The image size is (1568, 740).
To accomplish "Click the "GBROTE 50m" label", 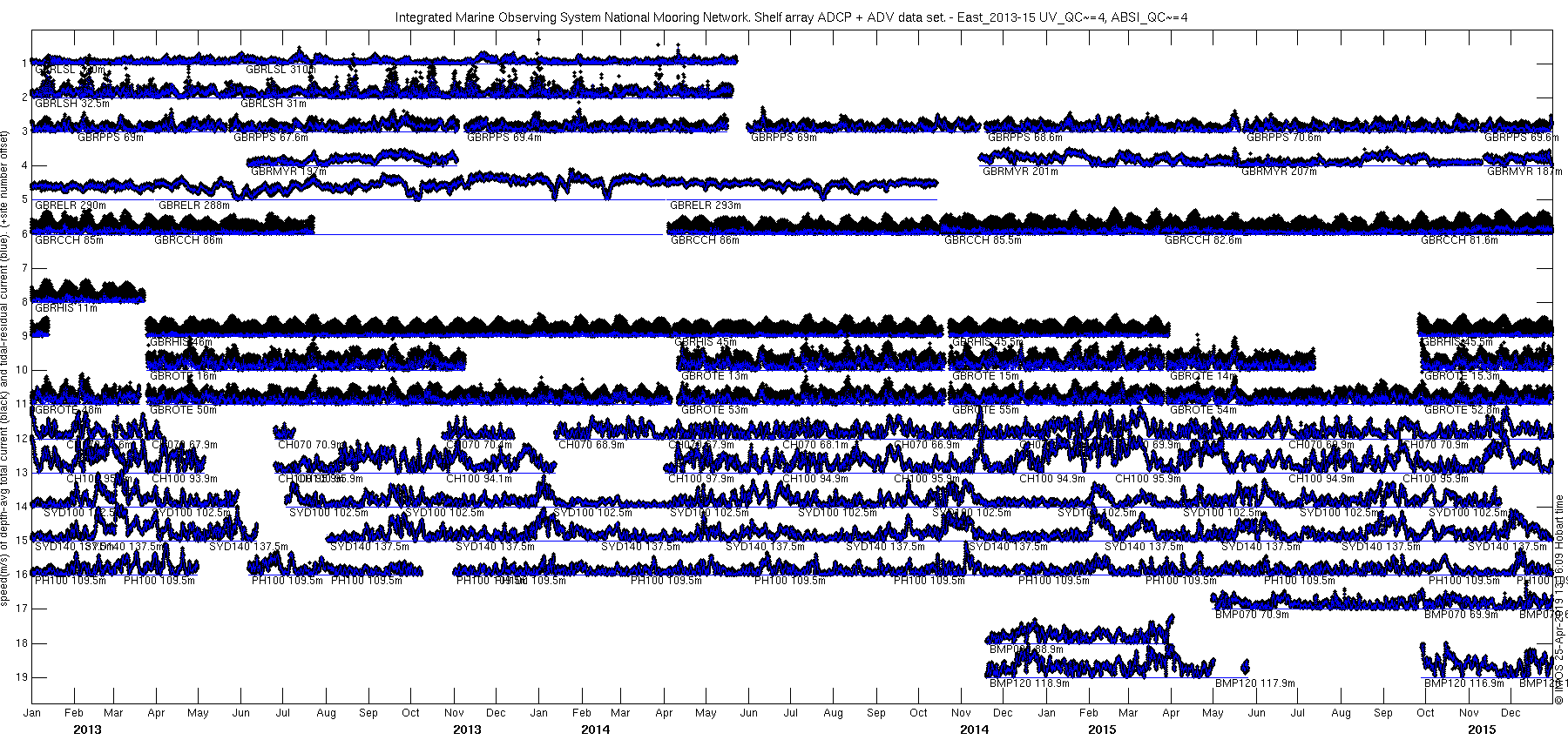I will 184,410.
